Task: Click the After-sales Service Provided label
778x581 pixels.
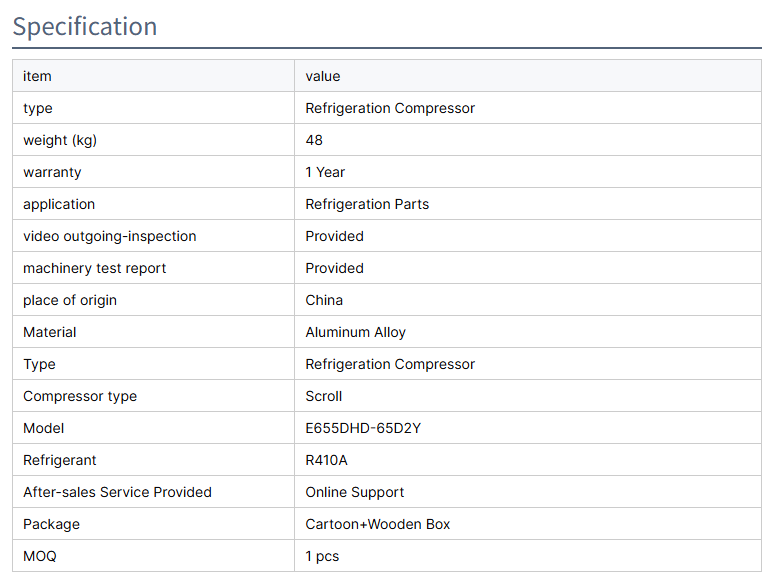Action: coord(117,492)
